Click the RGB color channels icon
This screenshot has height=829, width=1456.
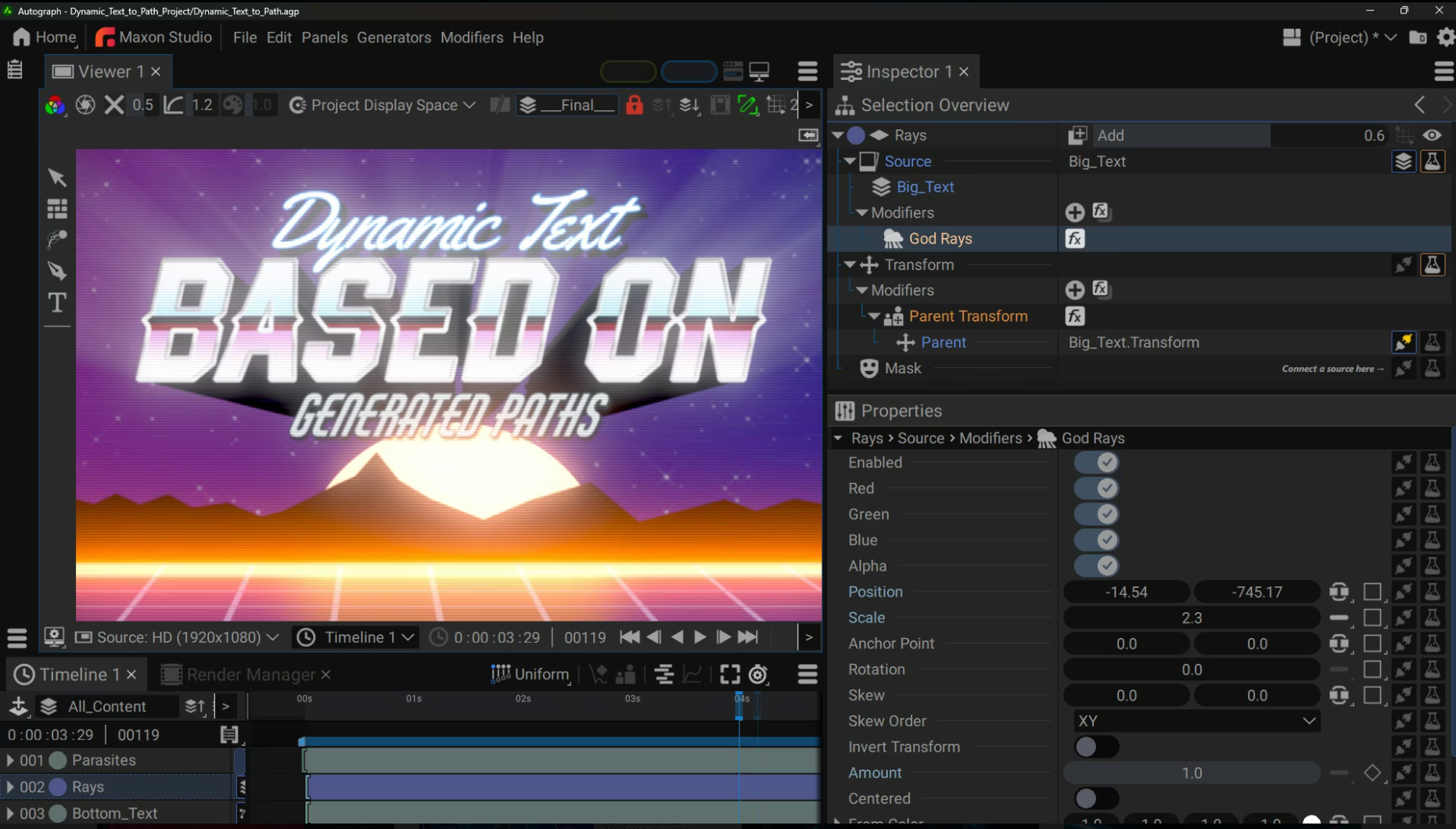coord(55,105)
